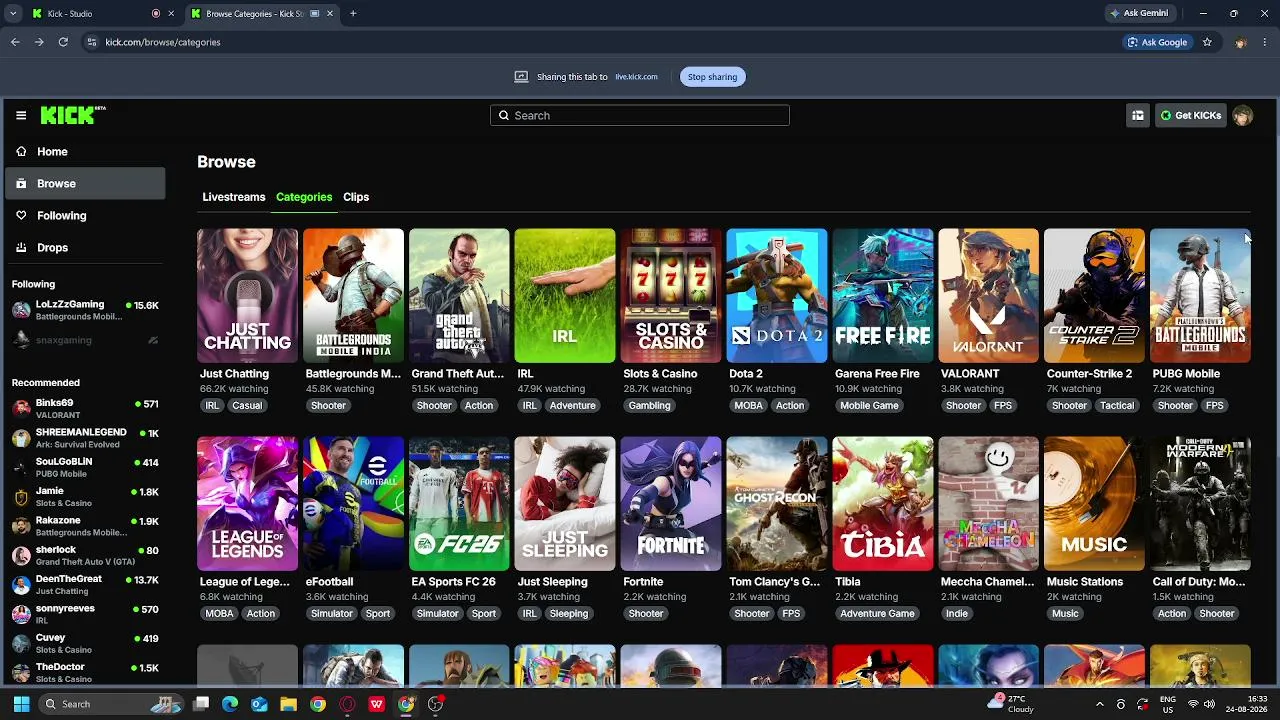The width and height of the screenshot is (1280, 720).
Task: Open Binks69 recommended channel
Action: pyautogui.click(x=85, y=408)
